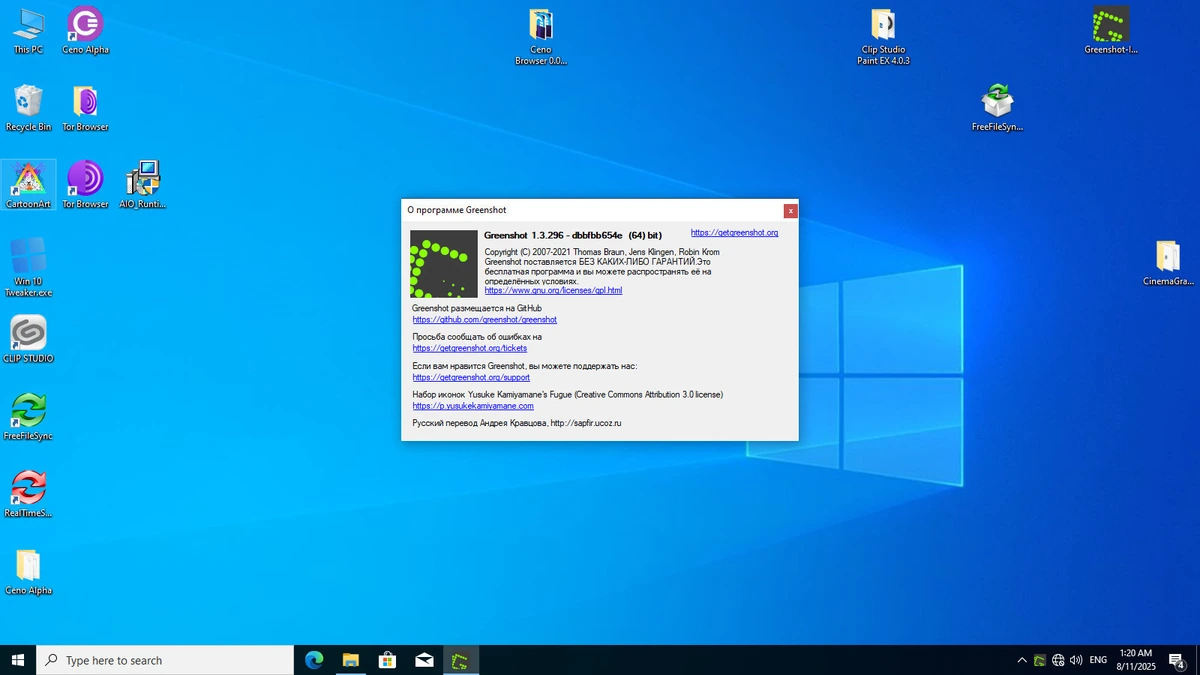Select the FreeFileSync installer icon at the upper right

(x=997, y=107)
